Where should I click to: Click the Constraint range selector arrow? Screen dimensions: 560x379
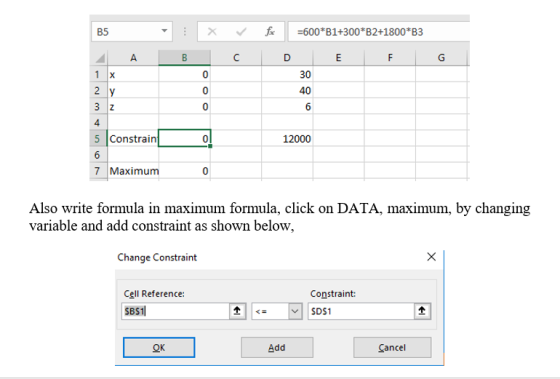(422, 311)
